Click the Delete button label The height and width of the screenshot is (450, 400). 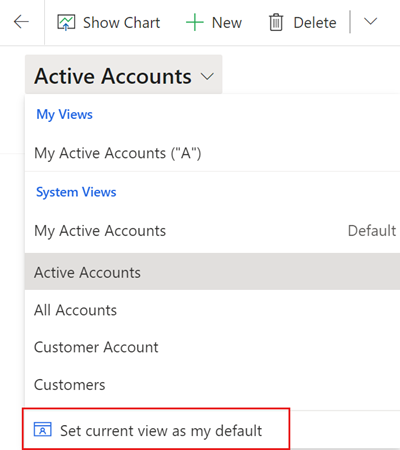click(x=315, y=23)
